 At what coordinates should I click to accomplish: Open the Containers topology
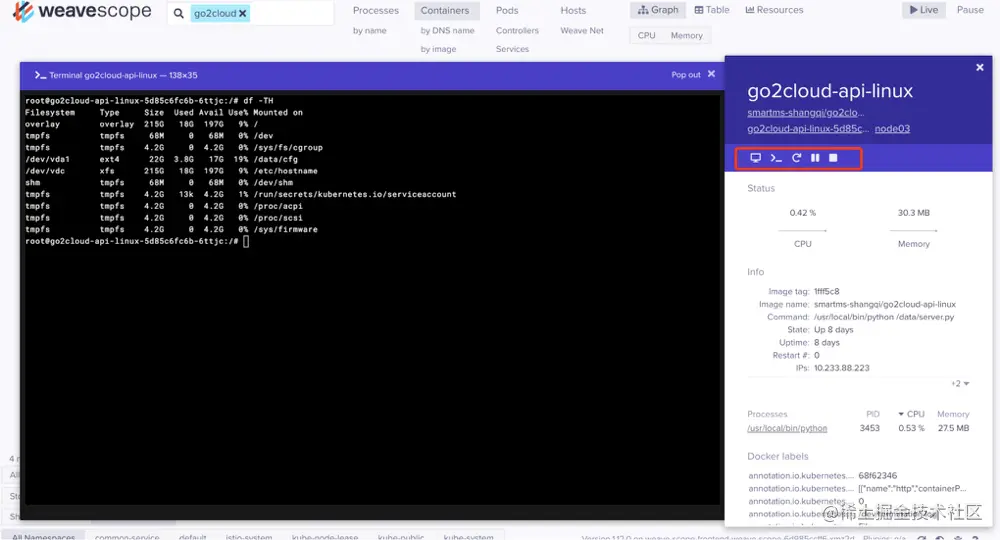[445, 11]
